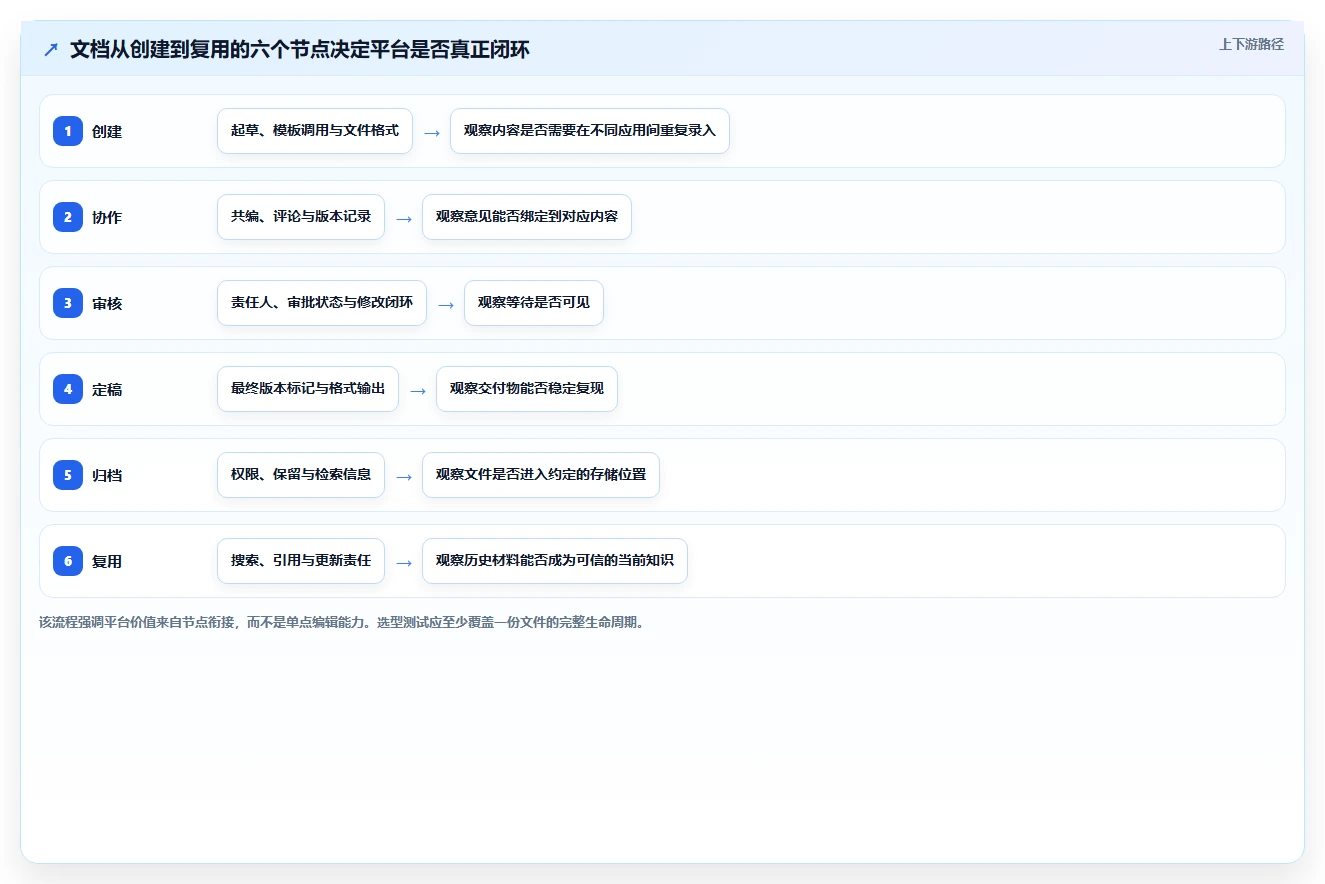Click the arrow in the 审核 row
The height and width of the screenshot is (884, 1325).
tap(446, 304)
